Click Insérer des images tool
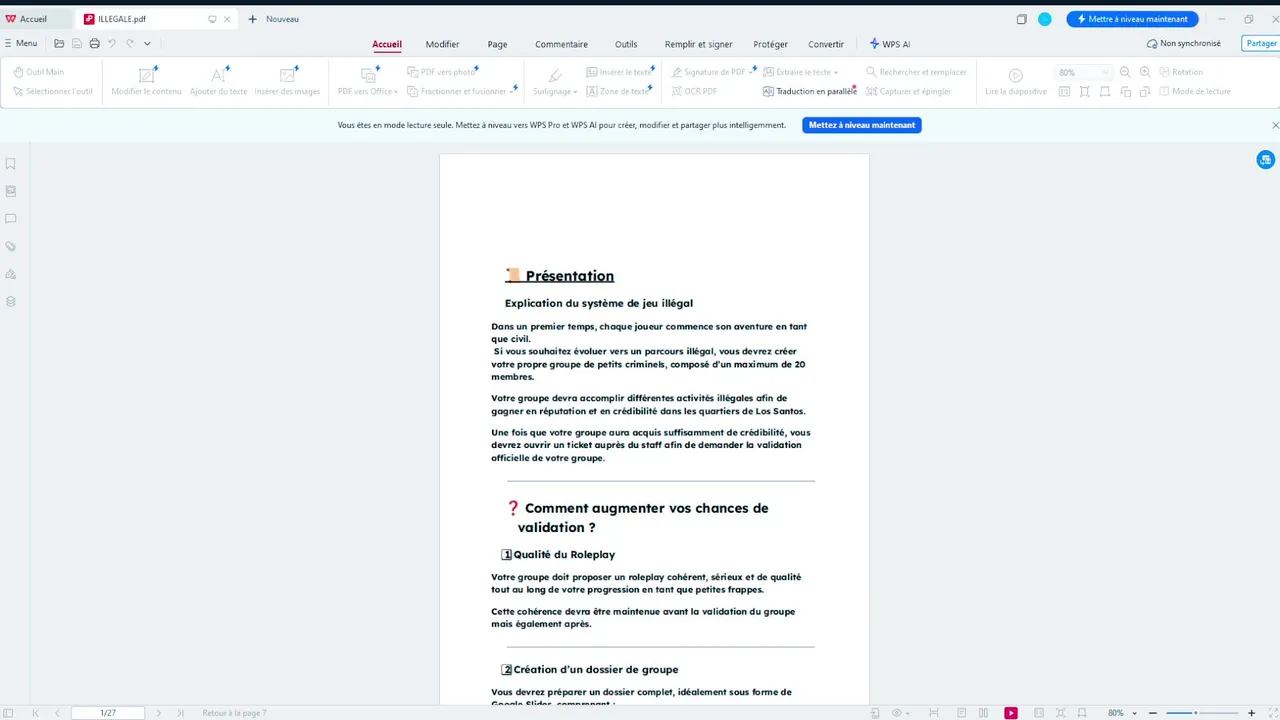 click(x=288, y=81)
